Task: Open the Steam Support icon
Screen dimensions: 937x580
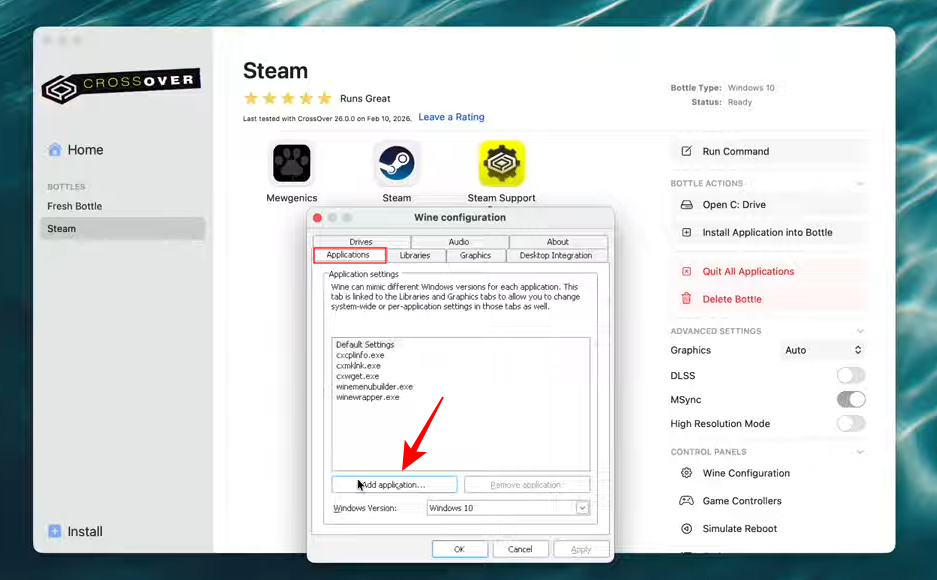Action: [x=501, y=163]
